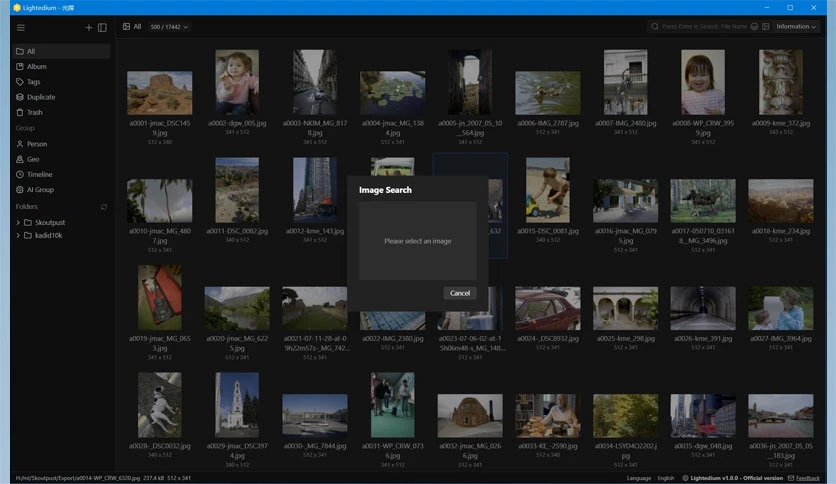Click the plus add icon in sidebar header
This screenshot has width=836, height=484.
(89, 27)
